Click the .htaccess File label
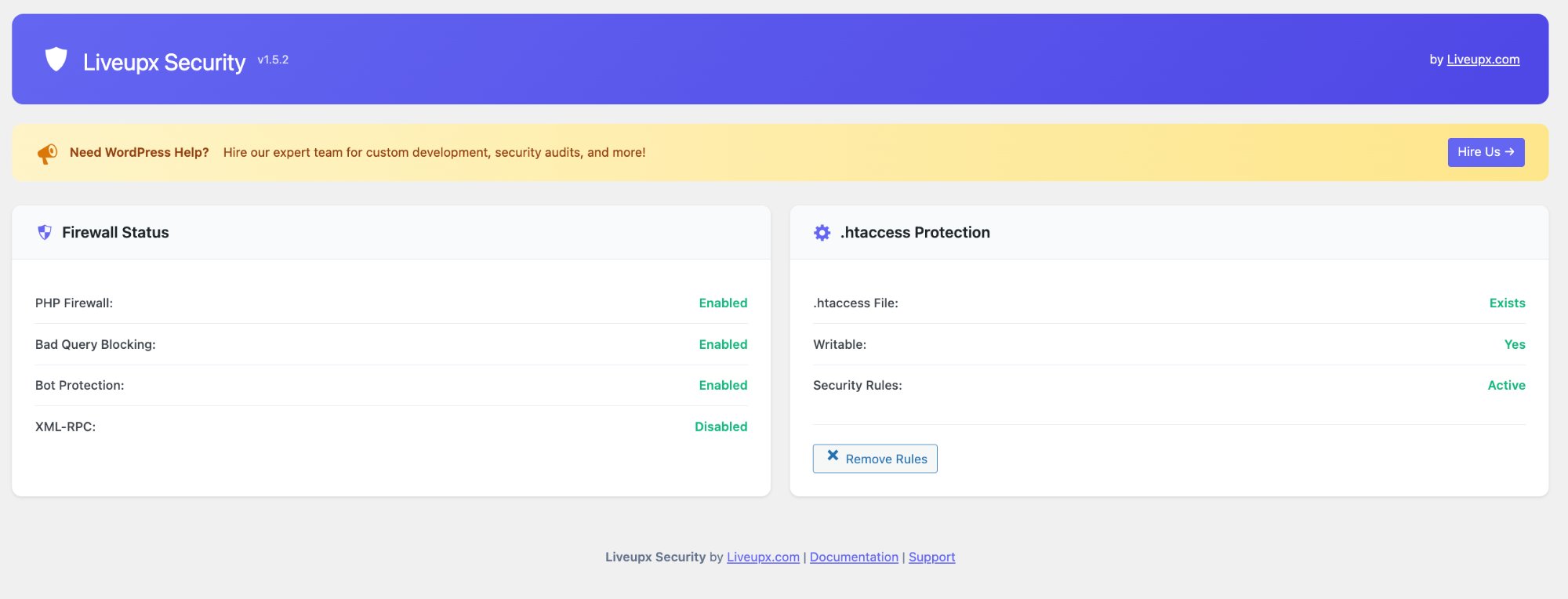 coord(855,303)
